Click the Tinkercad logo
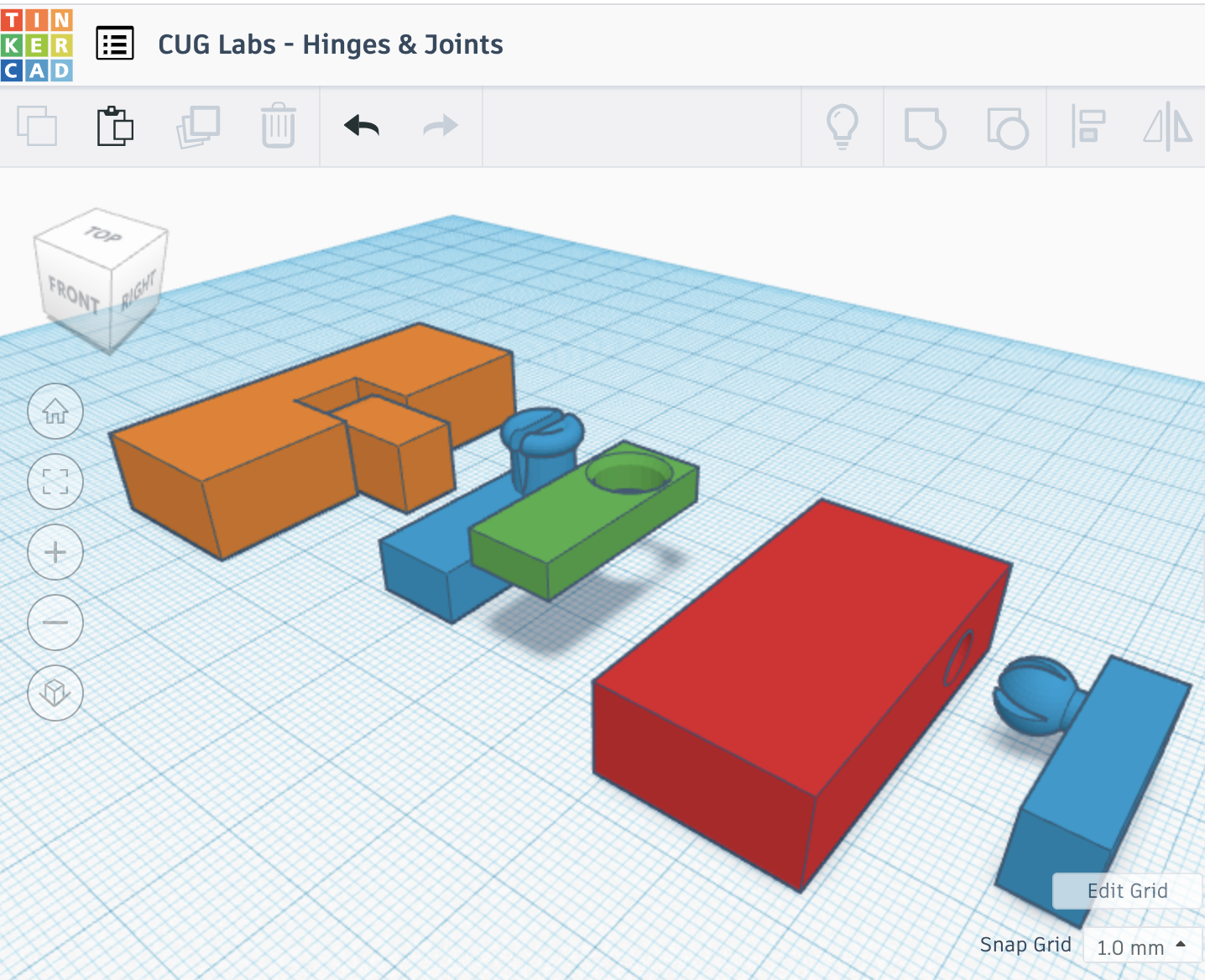The width and height of the screenshot is (1205, 980). 37,45
